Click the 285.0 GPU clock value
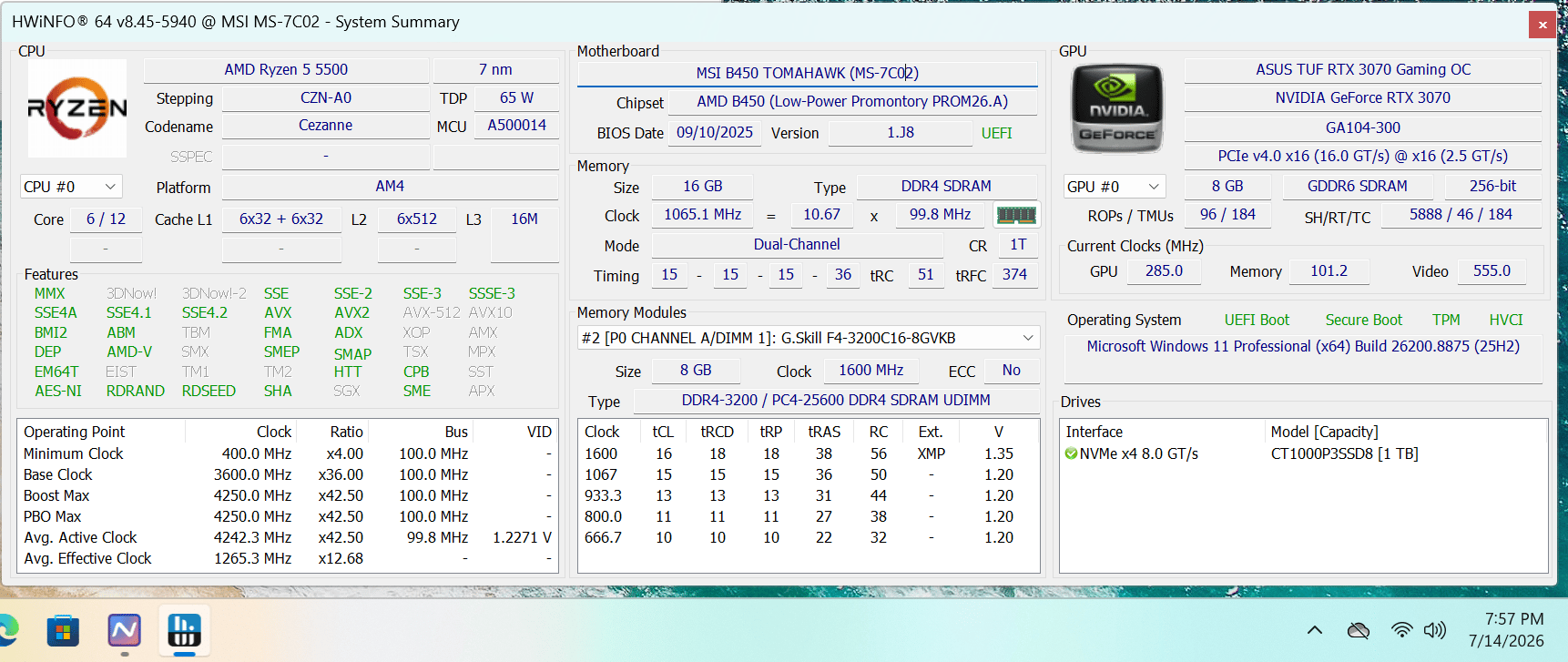Viewport: 1568px width, 662px height. coord(1164,270)
